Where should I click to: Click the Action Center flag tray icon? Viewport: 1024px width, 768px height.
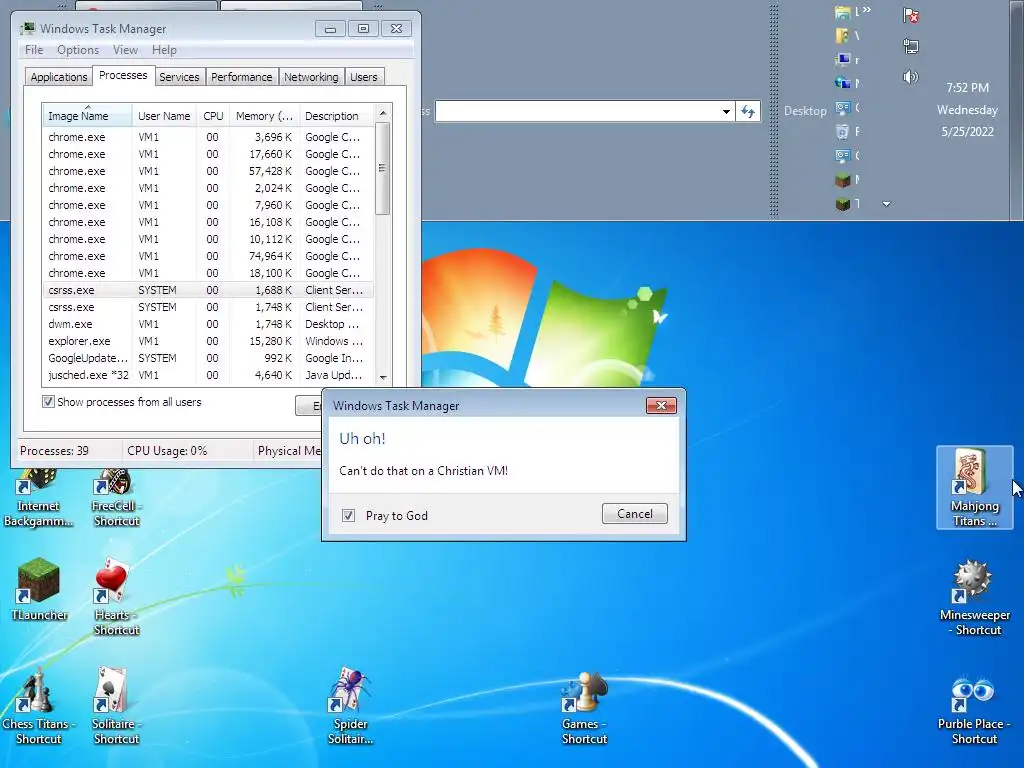point(911,16)
